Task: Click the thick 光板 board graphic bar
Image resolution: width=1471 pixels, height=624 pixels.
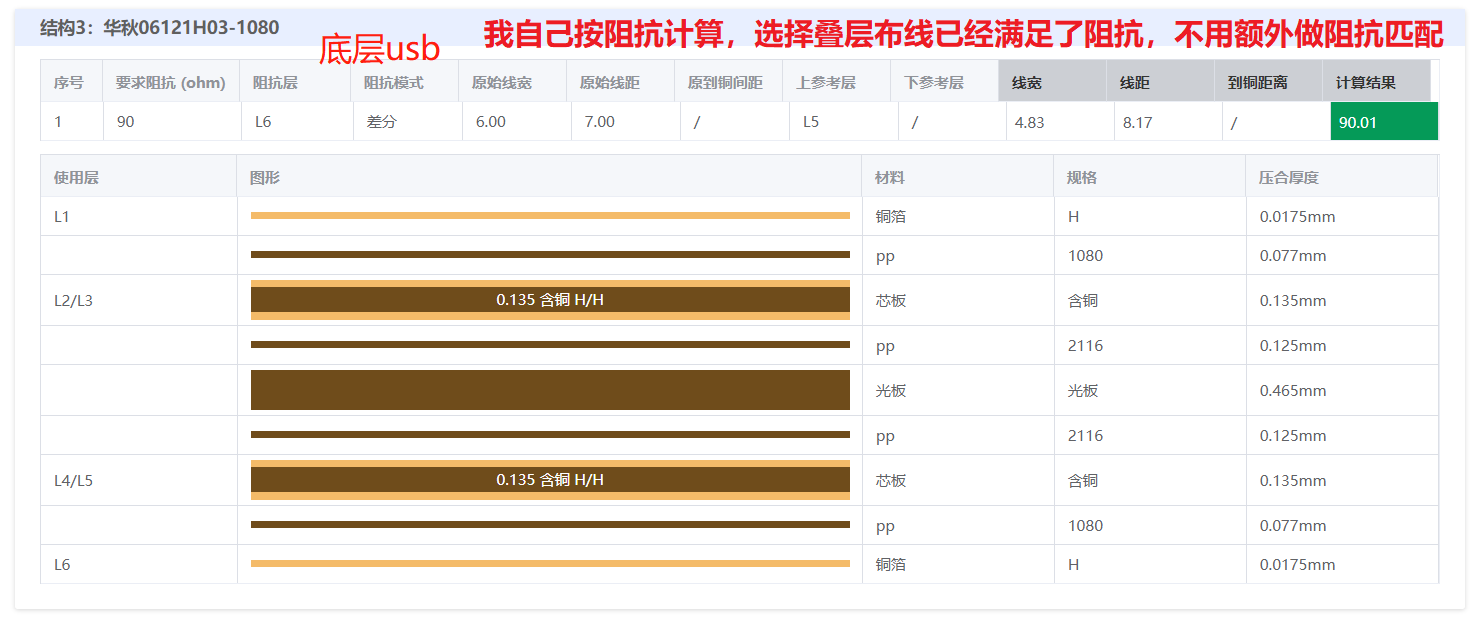Action: [x=550, y=389]
